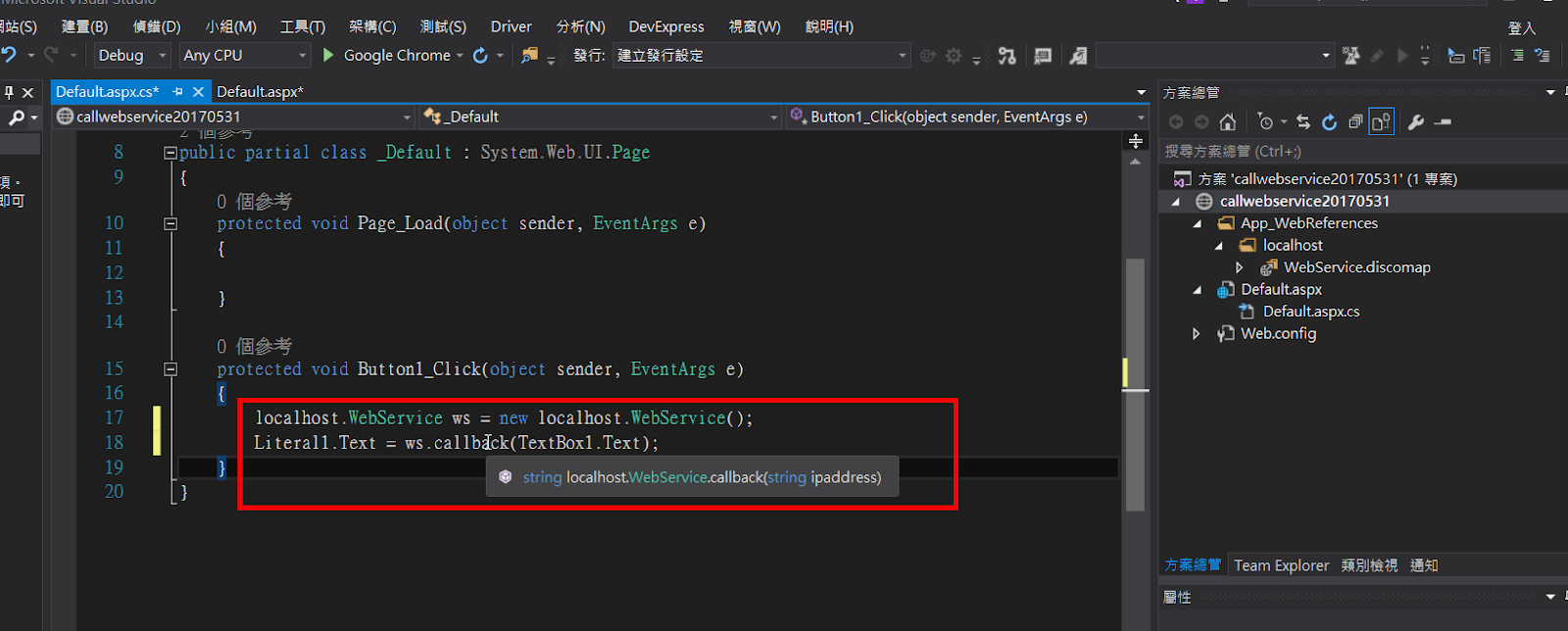Toggle Show All Files in Solution Explorer
The height and width of the screenshot is (631, 1568).
coord(1381,122)
